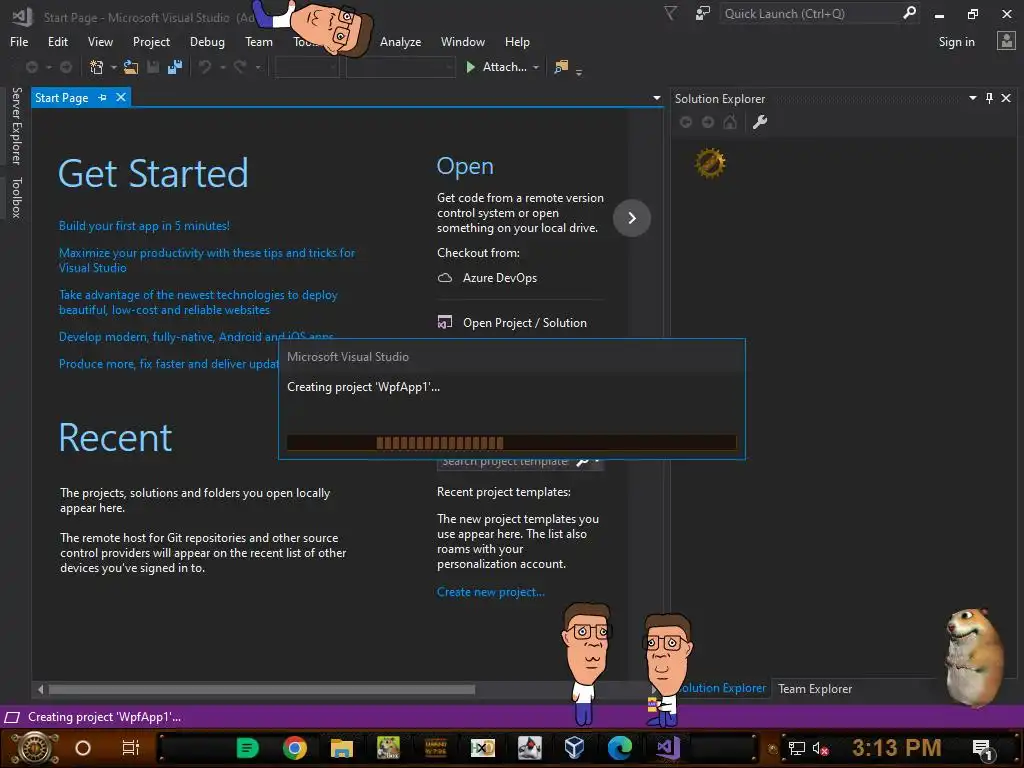Toggle the Solution Explorer auto-hide pin
Viewport: 1024px width, 768px height.
click(989, 98)
